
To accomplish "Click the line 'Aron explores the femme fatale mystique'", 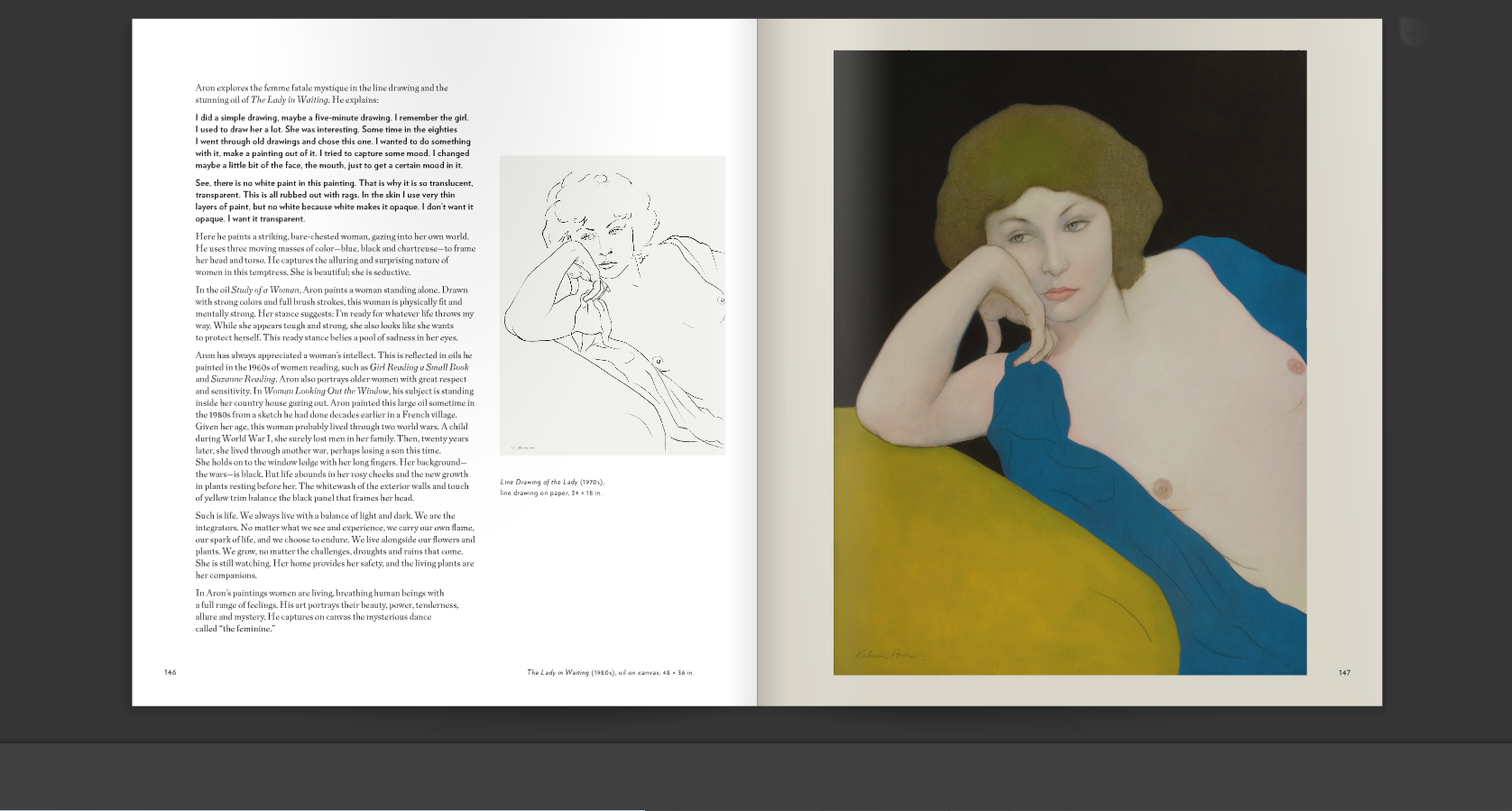I will [321, 88].
